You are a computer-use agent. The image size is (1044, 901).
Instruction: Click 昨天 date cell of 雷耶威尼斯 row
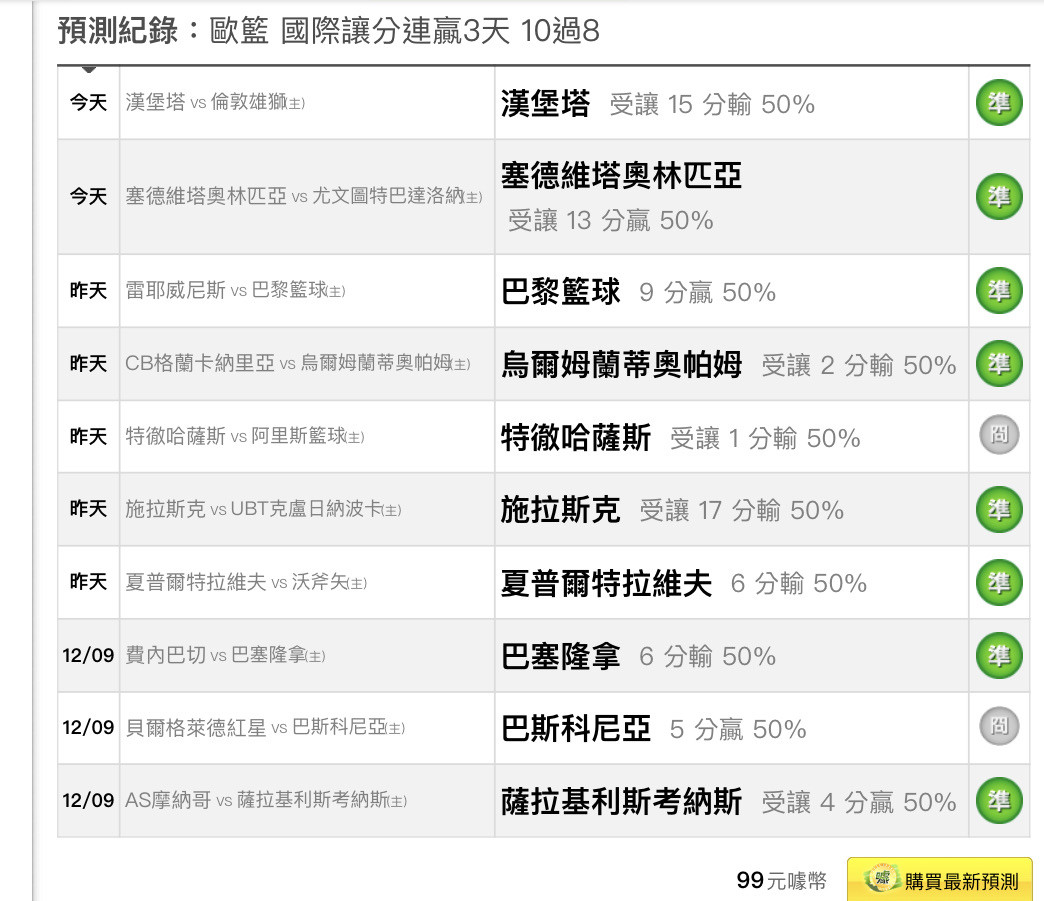[x=89, y=290]
